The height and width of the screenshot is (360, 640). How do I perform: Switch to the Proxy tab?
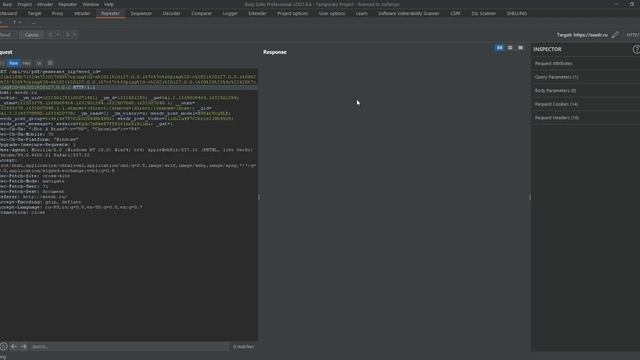coord(58,13)
